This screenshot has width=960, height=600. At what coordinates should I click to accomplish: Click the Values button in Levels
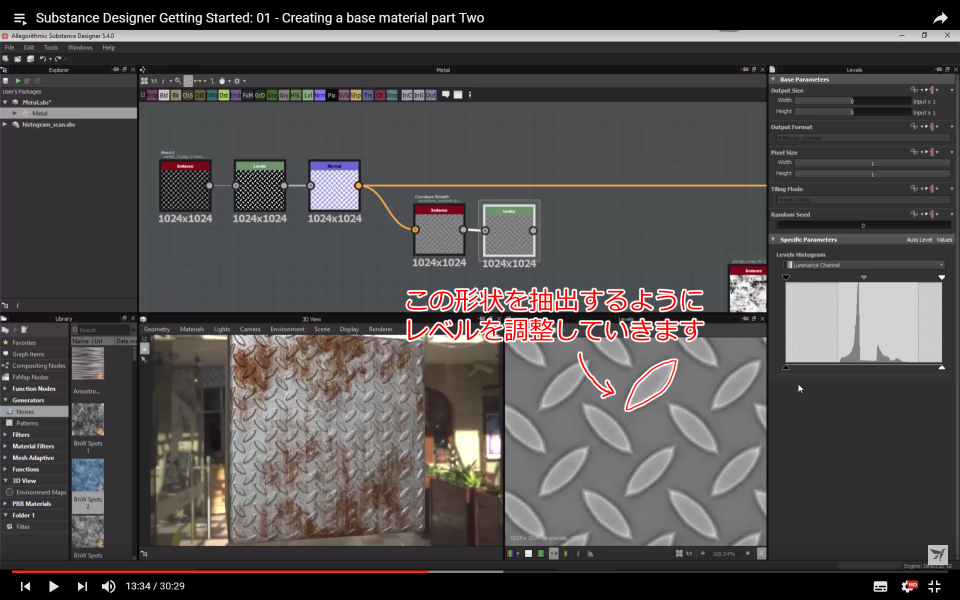click(x=944, y=240)
